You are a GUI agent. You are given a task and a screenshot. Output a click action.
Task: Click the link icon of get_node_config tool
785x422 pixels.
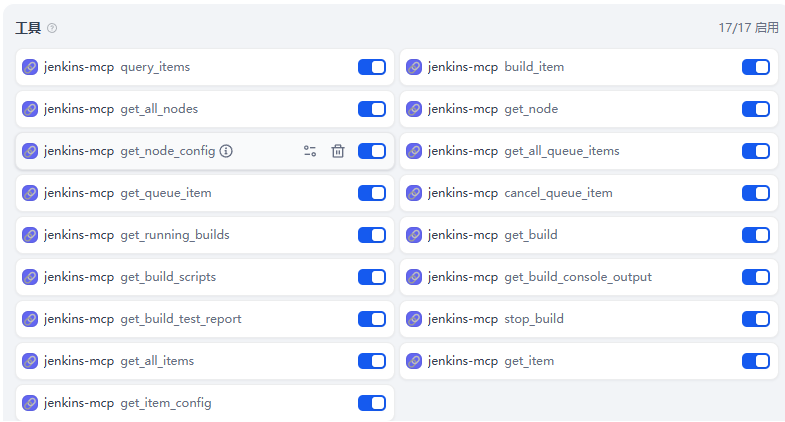[30, 151]
